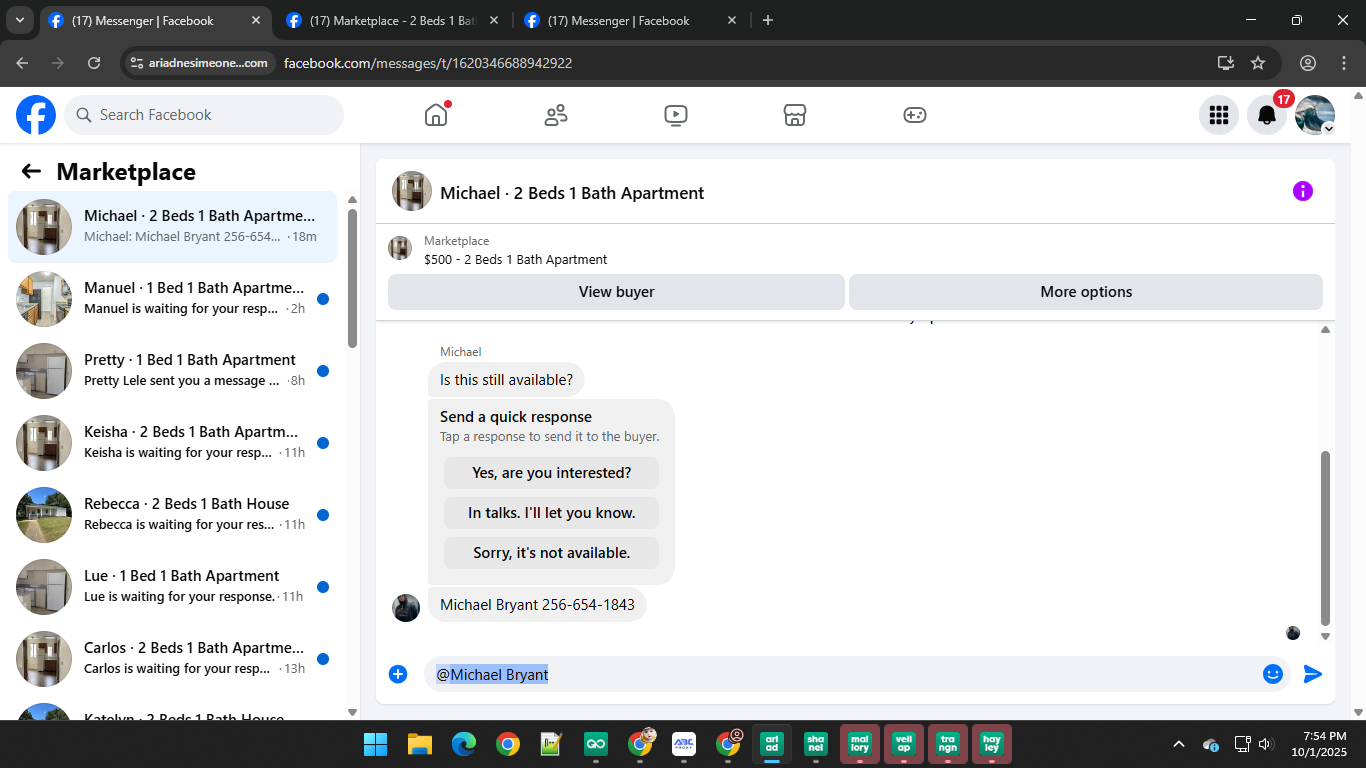
Task: Open Rebecca 2 Beds 1 Bath House conversation
Action: [172, 515]
